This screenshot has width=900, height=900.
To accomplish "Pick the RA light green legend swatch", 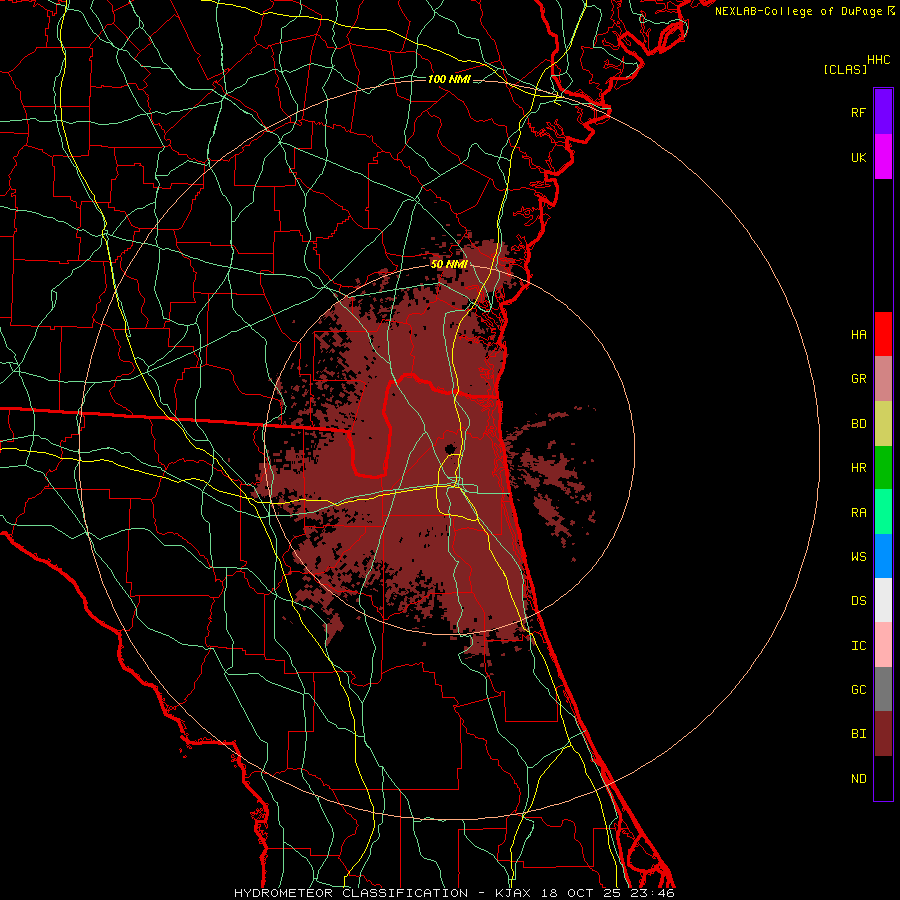I will coord(883,512).
